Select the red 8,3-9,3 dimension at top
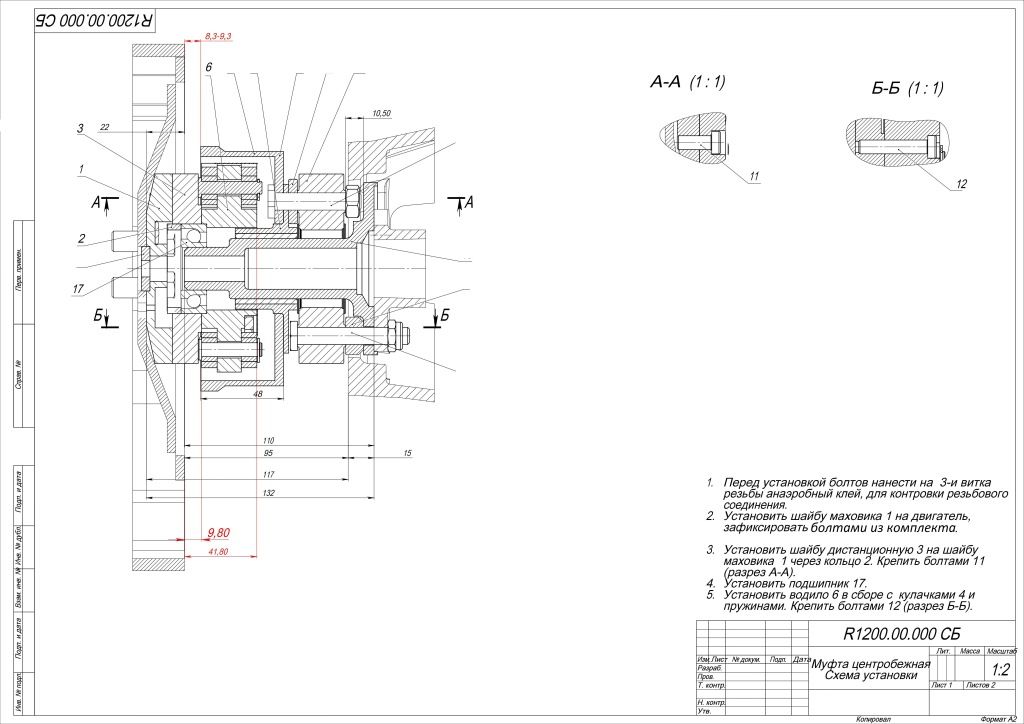The height and width of the screenshot is (724, 1024). tap(218, 36)
